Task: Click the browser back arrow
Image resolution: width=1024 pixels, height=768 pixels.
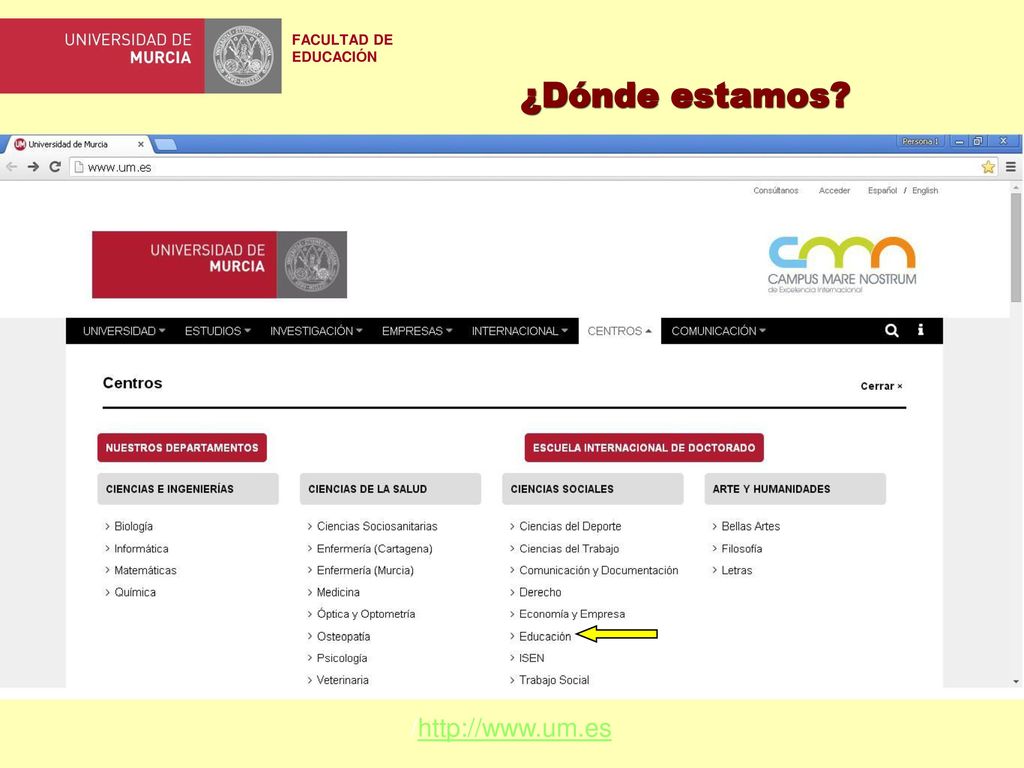Action: (12, 167)
